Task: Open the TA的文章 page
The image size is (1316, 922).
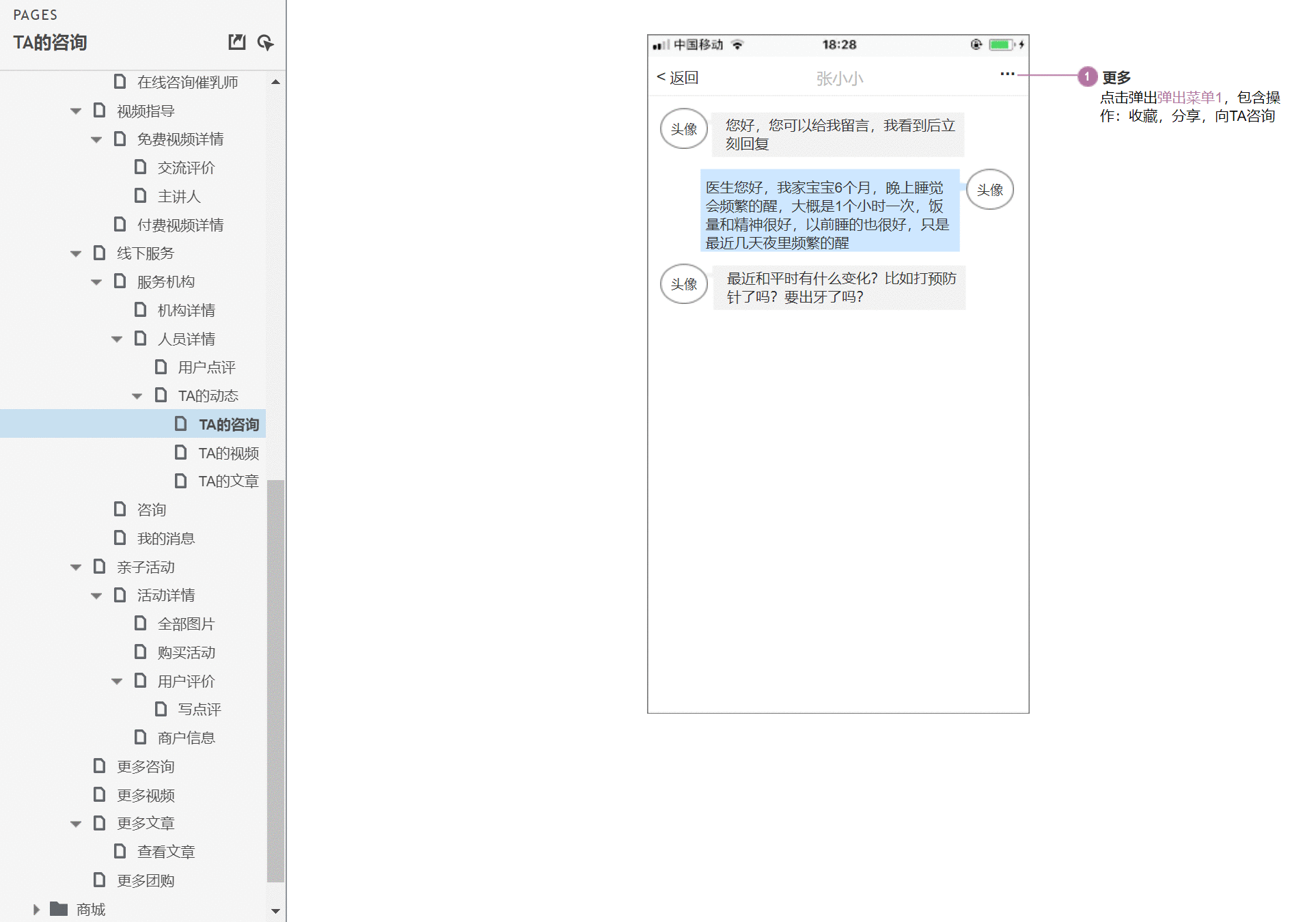Action: (x=228, y=481)
